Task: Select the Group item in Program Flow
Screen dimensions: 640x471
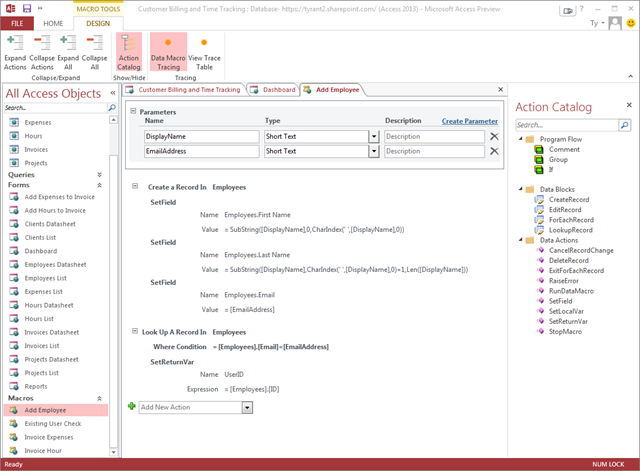Action: (558, 160)
